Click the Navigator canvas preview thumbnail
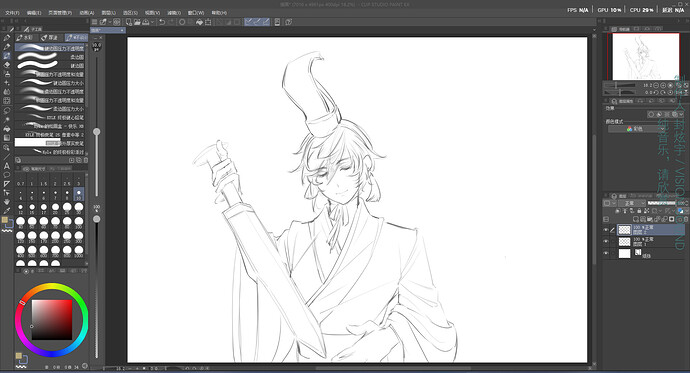This screenshot has height=373, width=690. [646, 57]
